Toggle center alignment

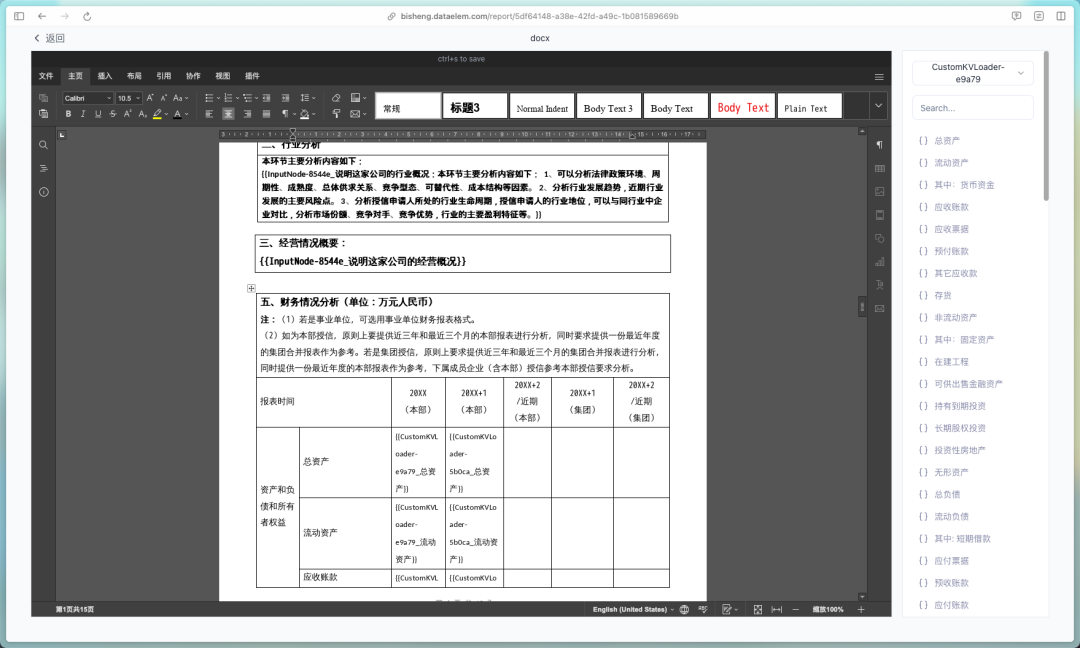pyautogui.click(x=228, y=114)
